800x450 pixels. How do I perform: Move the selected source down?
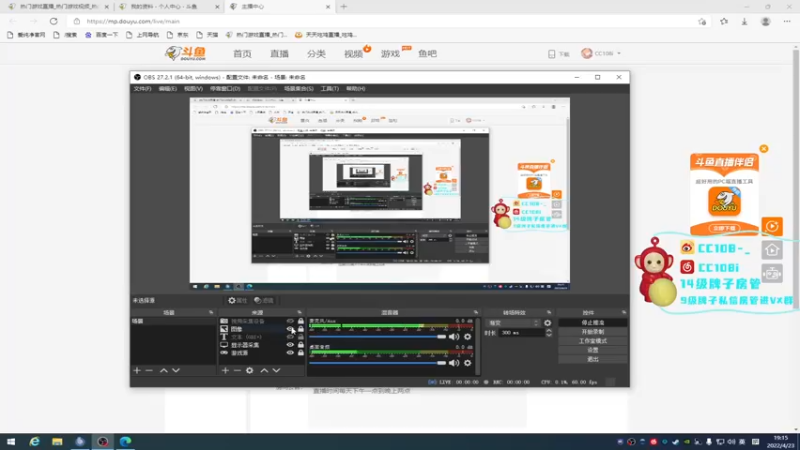[x=277, y=370]
